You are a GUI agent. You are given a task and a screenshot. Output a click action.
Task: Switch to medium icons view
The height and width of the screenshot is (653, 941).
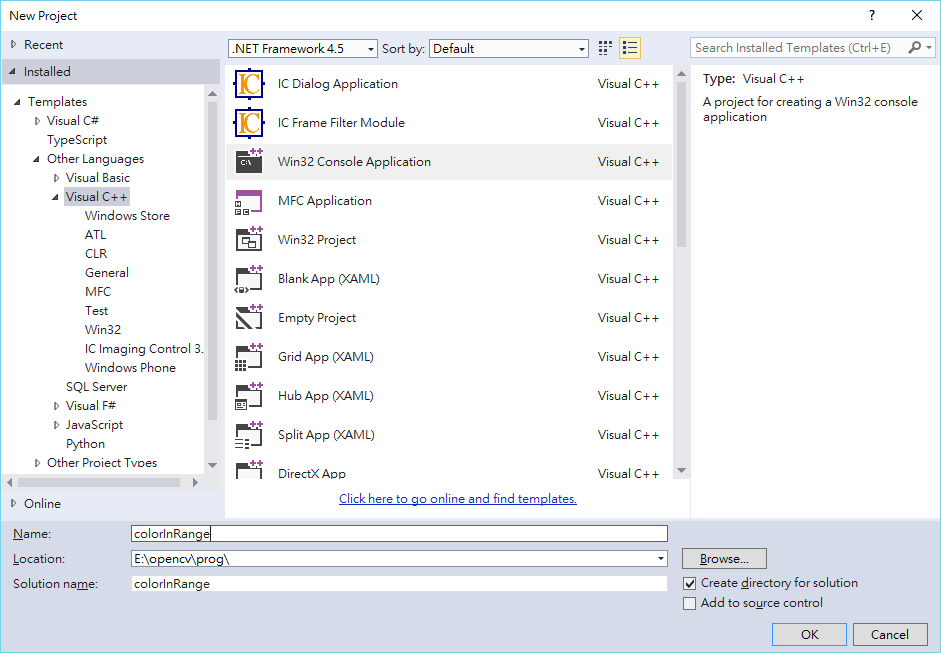[605, 48]
